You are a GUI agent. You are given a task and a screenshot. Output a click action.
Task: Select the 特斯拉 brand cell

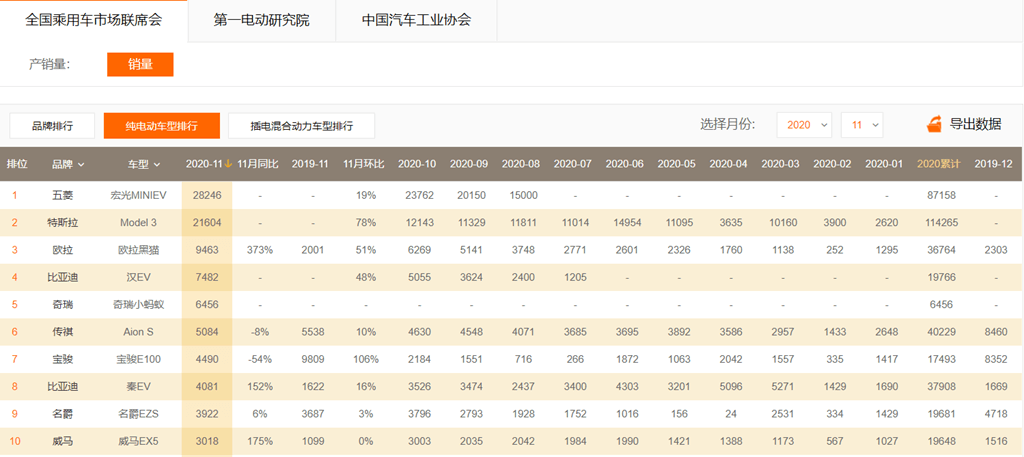[x=63, y=223]
